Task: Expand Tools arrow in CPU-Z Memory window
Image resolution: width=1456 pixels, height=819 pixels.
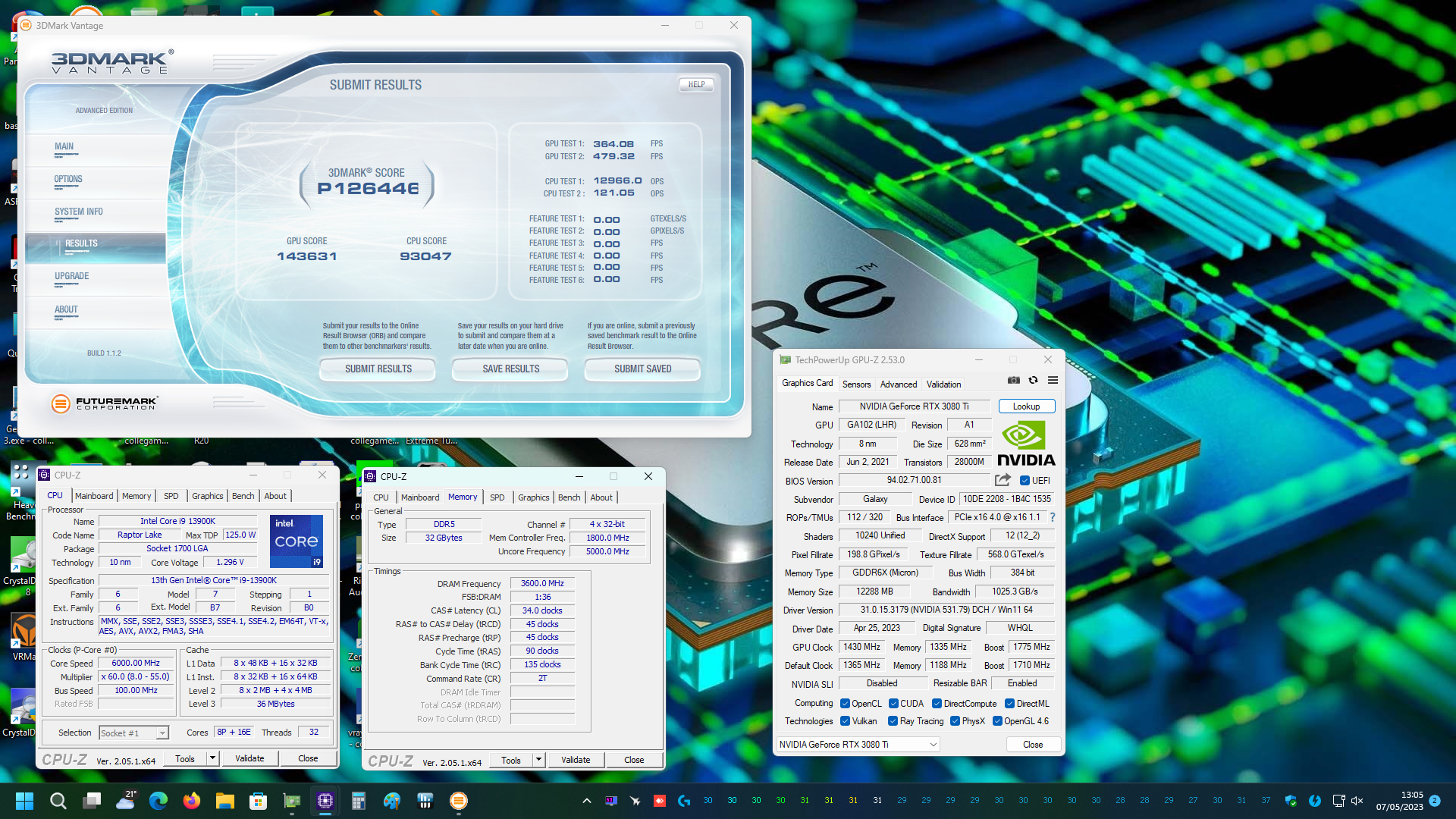Action: 538,760
